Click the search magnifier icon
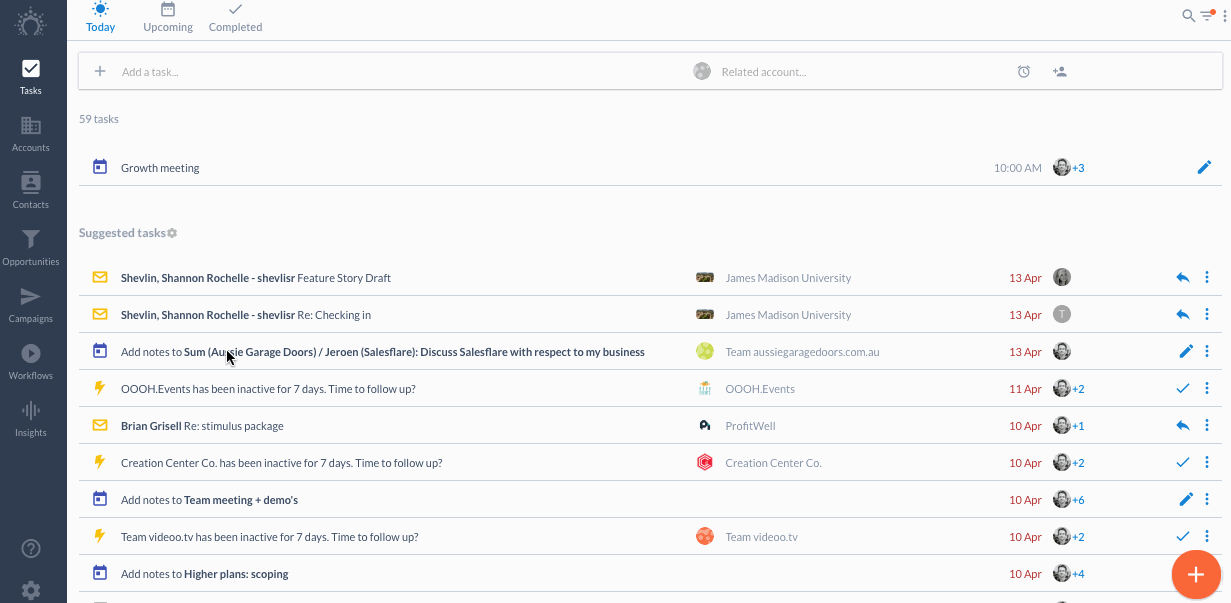The image size is (1231, 603). click(x=1188, y=15)
